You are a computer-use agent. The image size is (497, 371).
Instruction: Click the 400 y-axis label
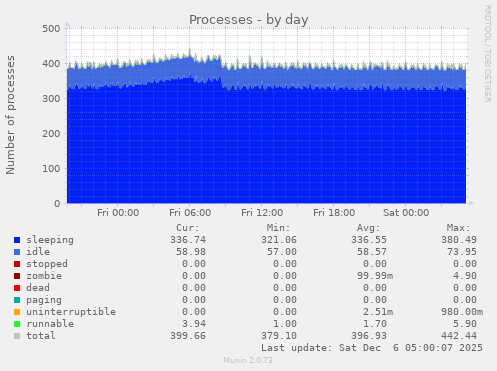[51, 64]
